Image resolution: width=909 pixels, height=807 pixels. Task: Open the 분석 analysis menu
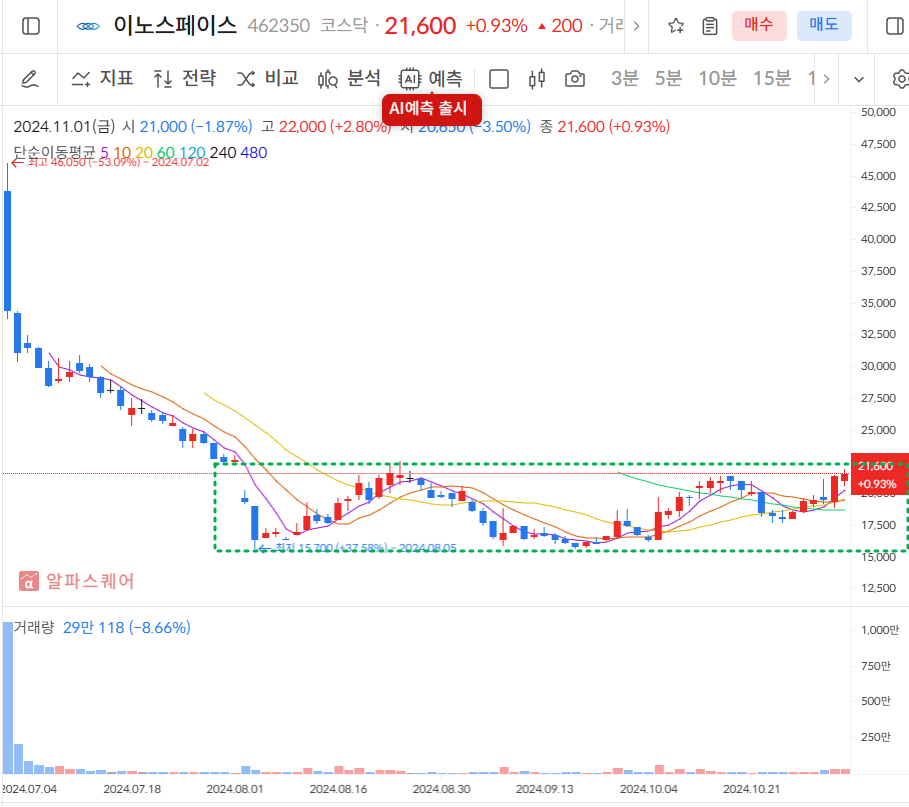click(x=349, y=78)
